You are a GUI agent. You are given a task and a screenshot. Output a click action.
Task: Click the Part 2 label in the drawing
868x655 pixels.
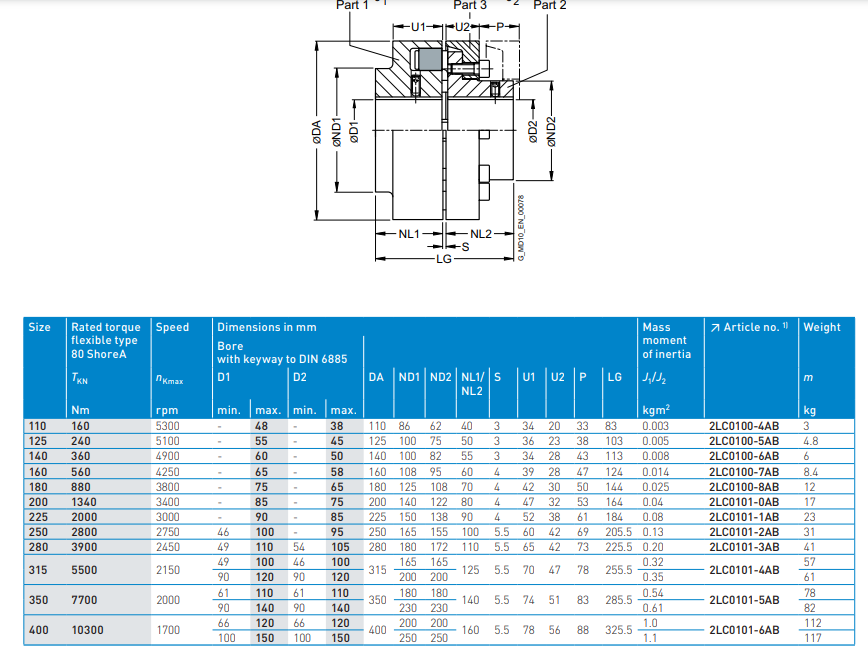[x=550, y=6]
